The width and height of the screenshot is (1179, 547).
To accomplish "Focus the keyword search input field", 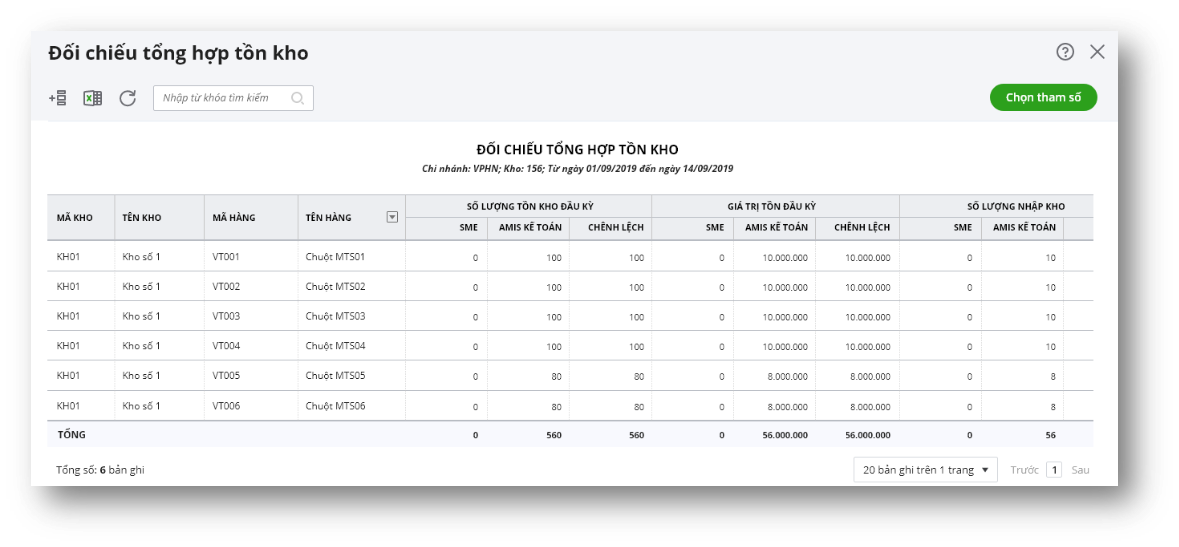I will (x=233, y=98).
